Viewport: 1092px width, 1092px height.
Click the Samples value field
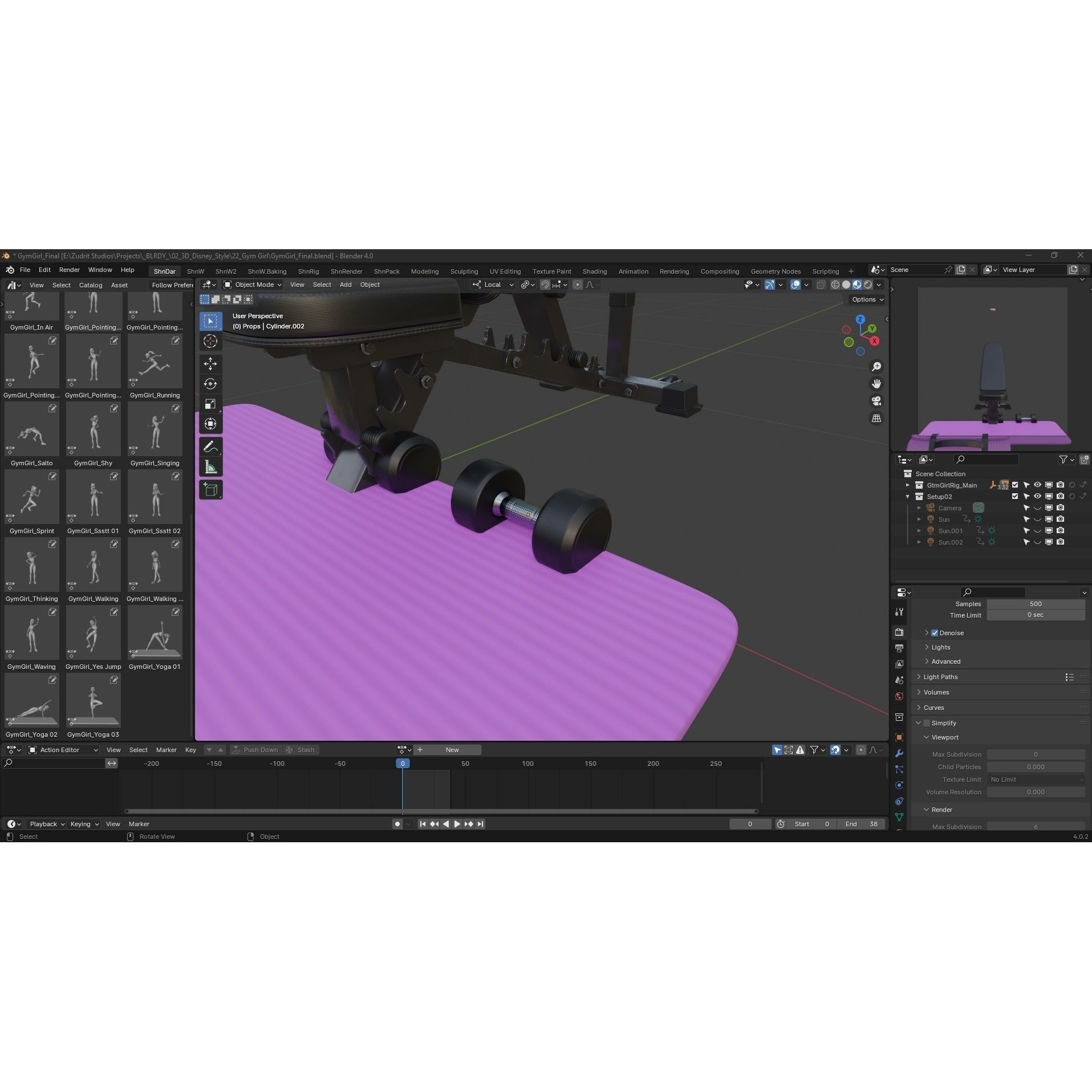(x=1035, y=604)
